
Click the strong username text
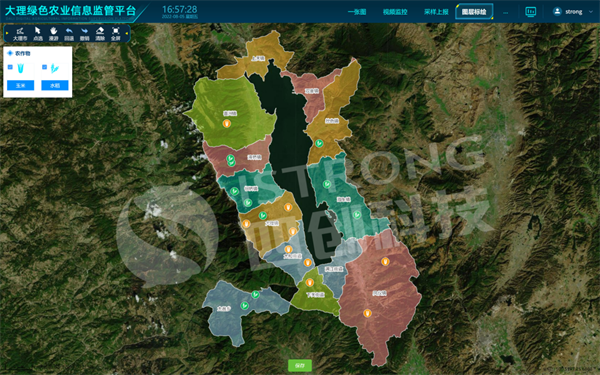574,12
